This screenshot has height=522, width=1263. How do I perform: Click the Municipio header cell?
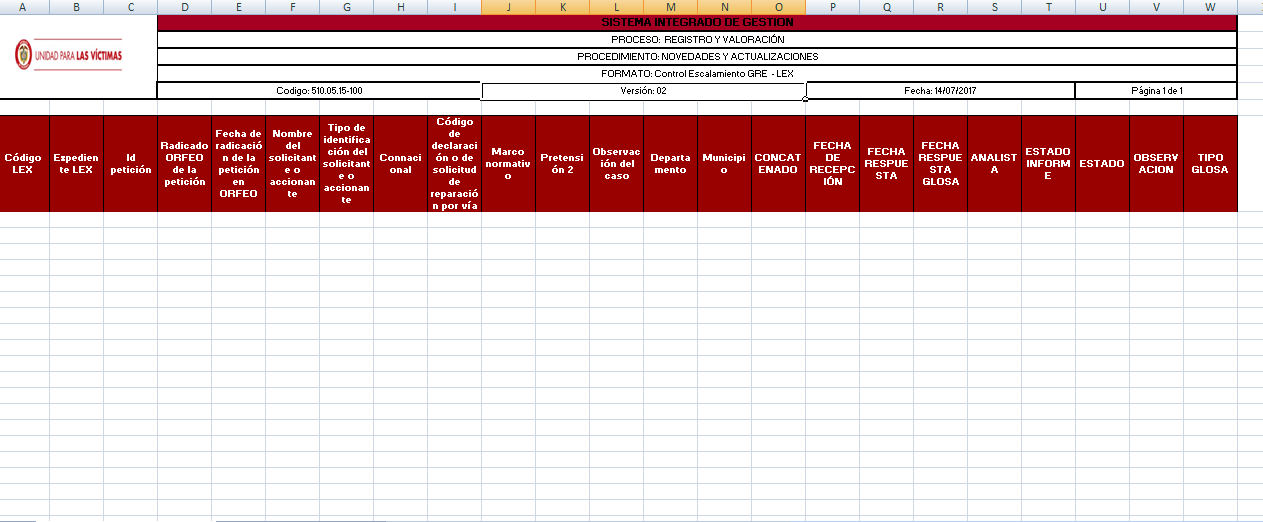point(724,163)
